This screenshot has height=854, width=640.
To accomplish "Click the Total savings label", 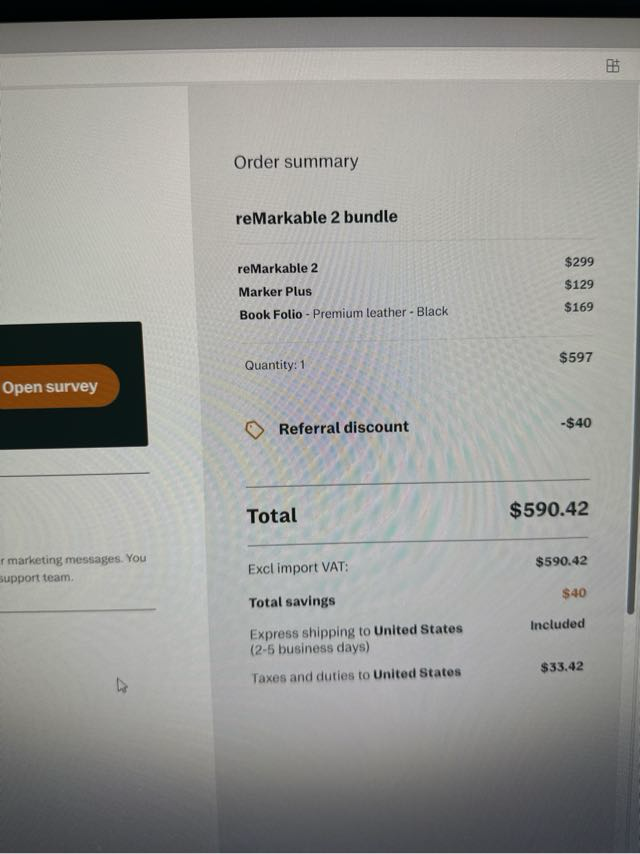I will 292,602.
